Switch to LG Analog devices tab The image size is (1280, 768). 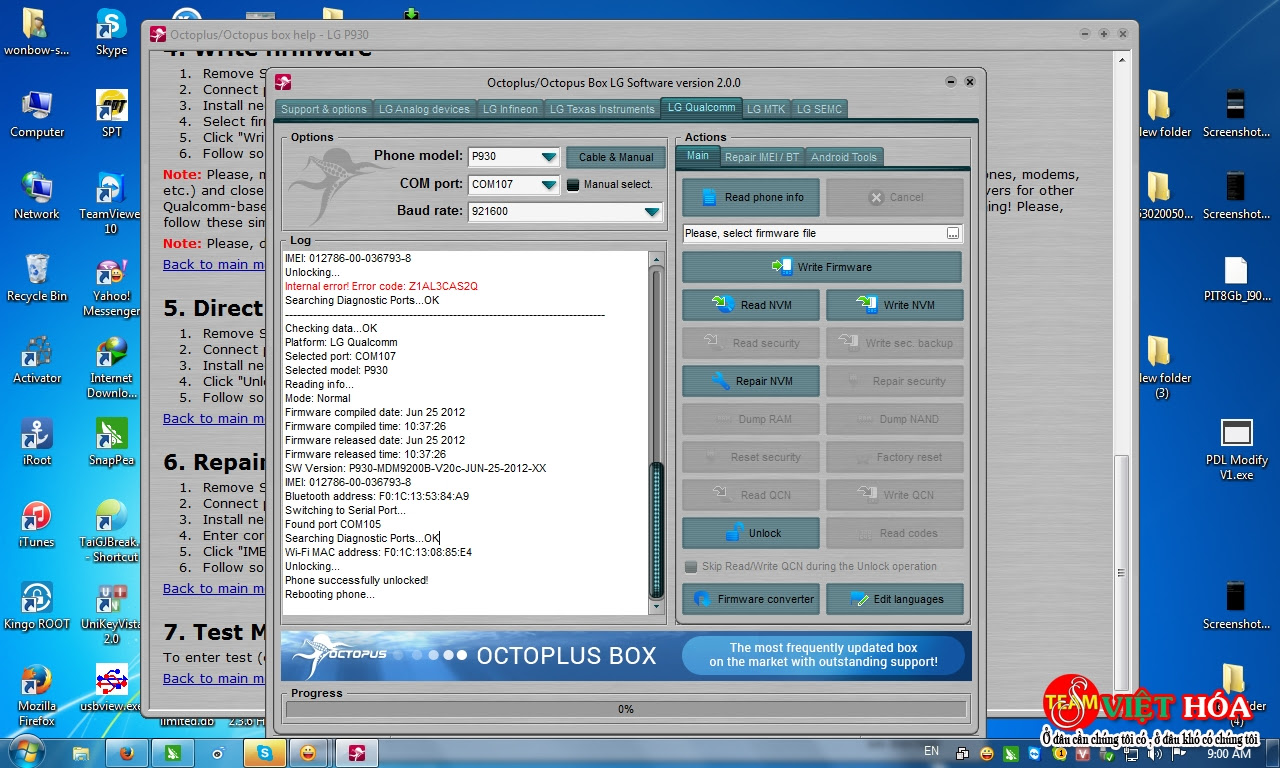point(424,109)
